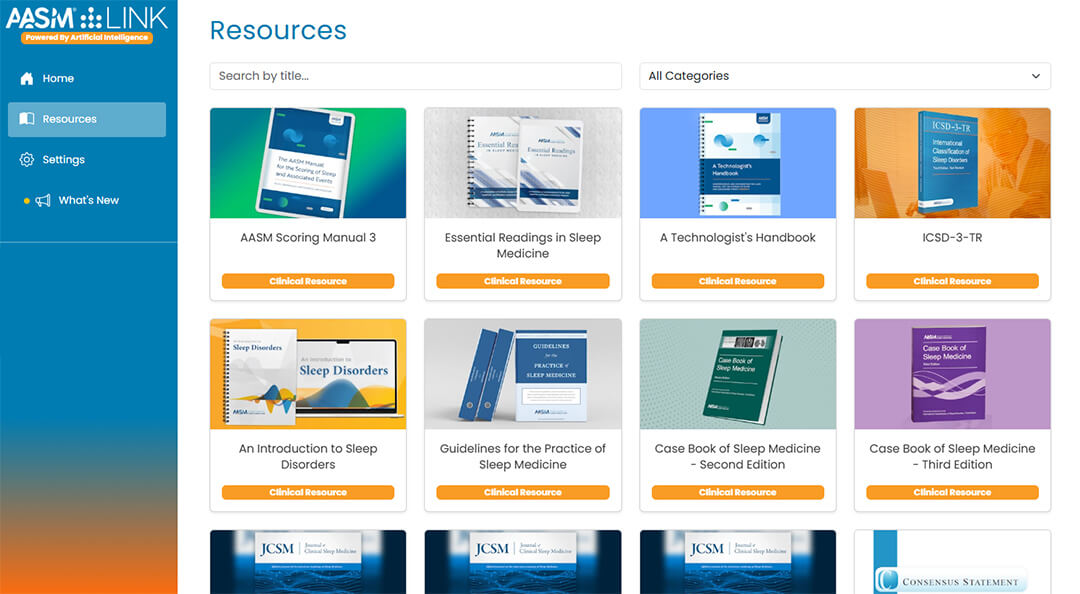
Task: Click the Resources book icon
Action: point(27,119)
